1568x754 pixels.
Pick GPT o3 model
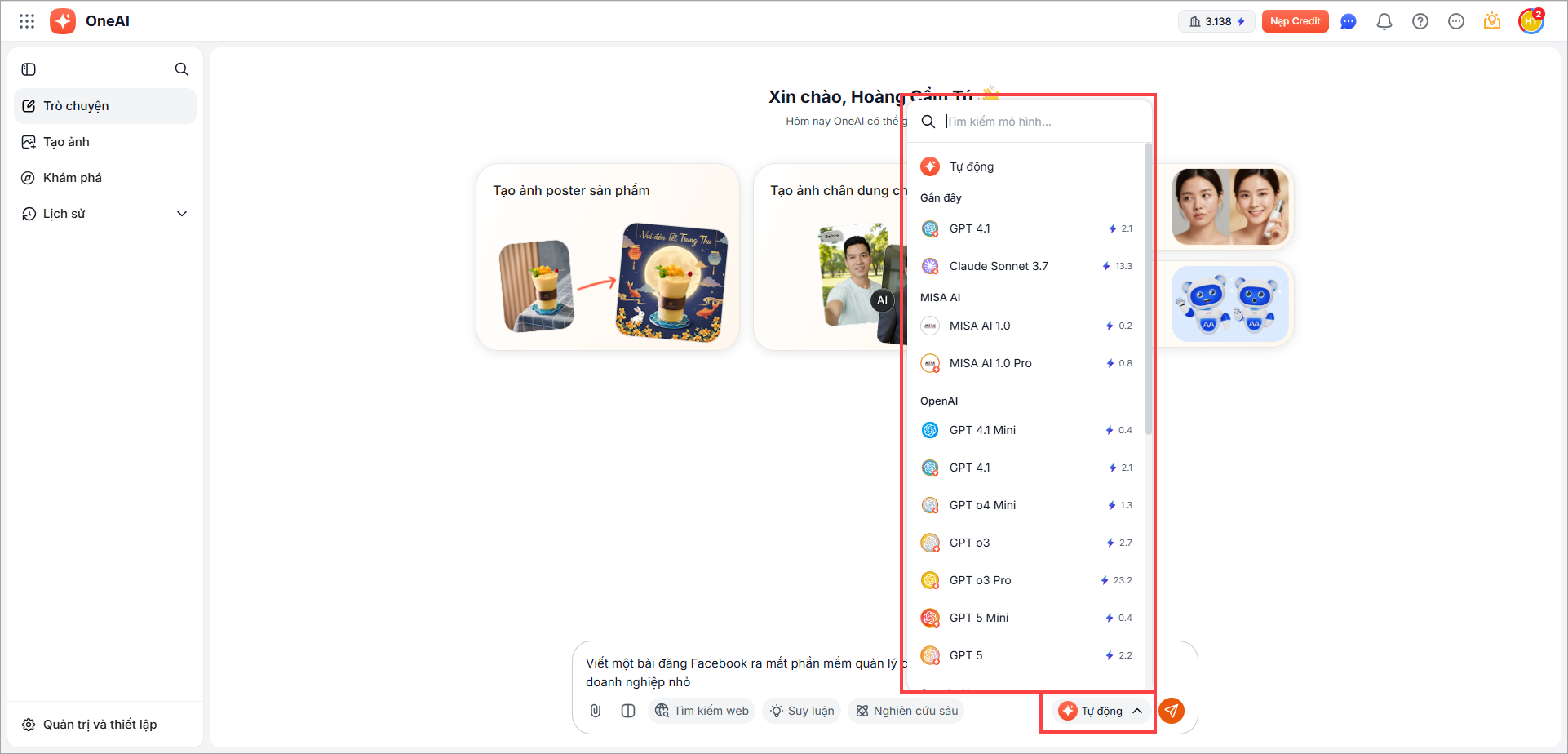click(x=1026, y=543)
